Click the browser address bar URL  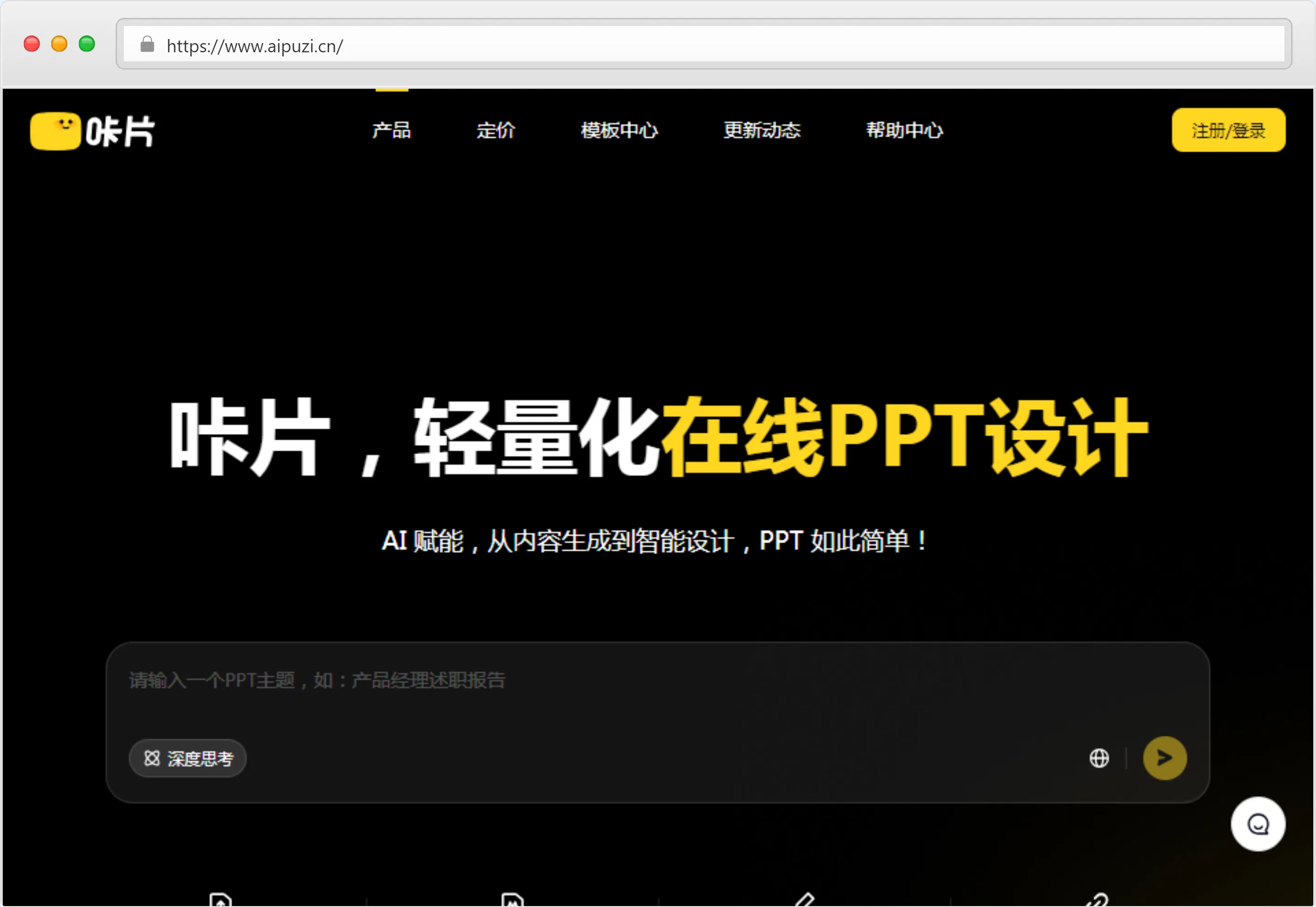click(x=255, y=46)
